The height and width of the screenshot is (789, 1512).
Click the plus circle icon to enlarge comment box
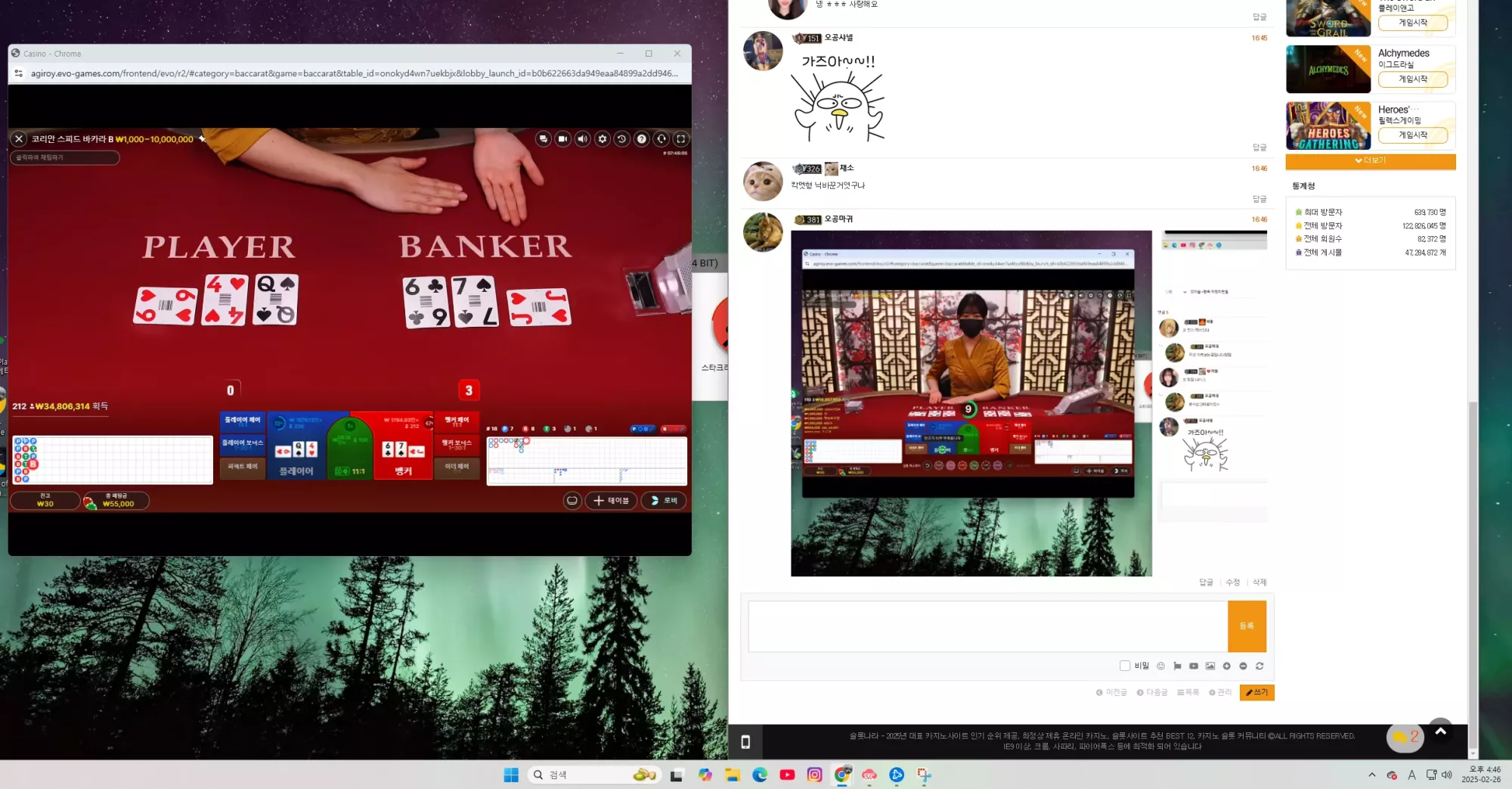click(x=1226, y=666)
